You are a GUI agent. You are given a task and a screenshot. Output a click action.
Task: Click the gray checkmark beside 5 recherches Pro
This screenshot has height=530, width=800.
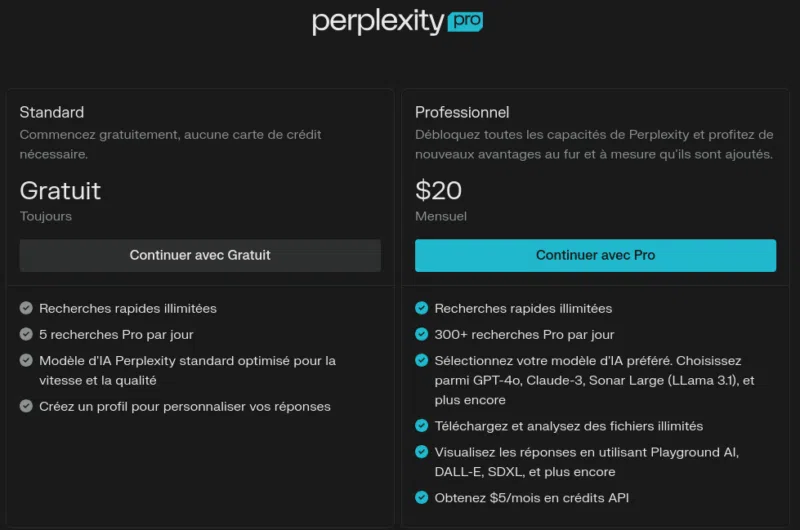[26, 334]
